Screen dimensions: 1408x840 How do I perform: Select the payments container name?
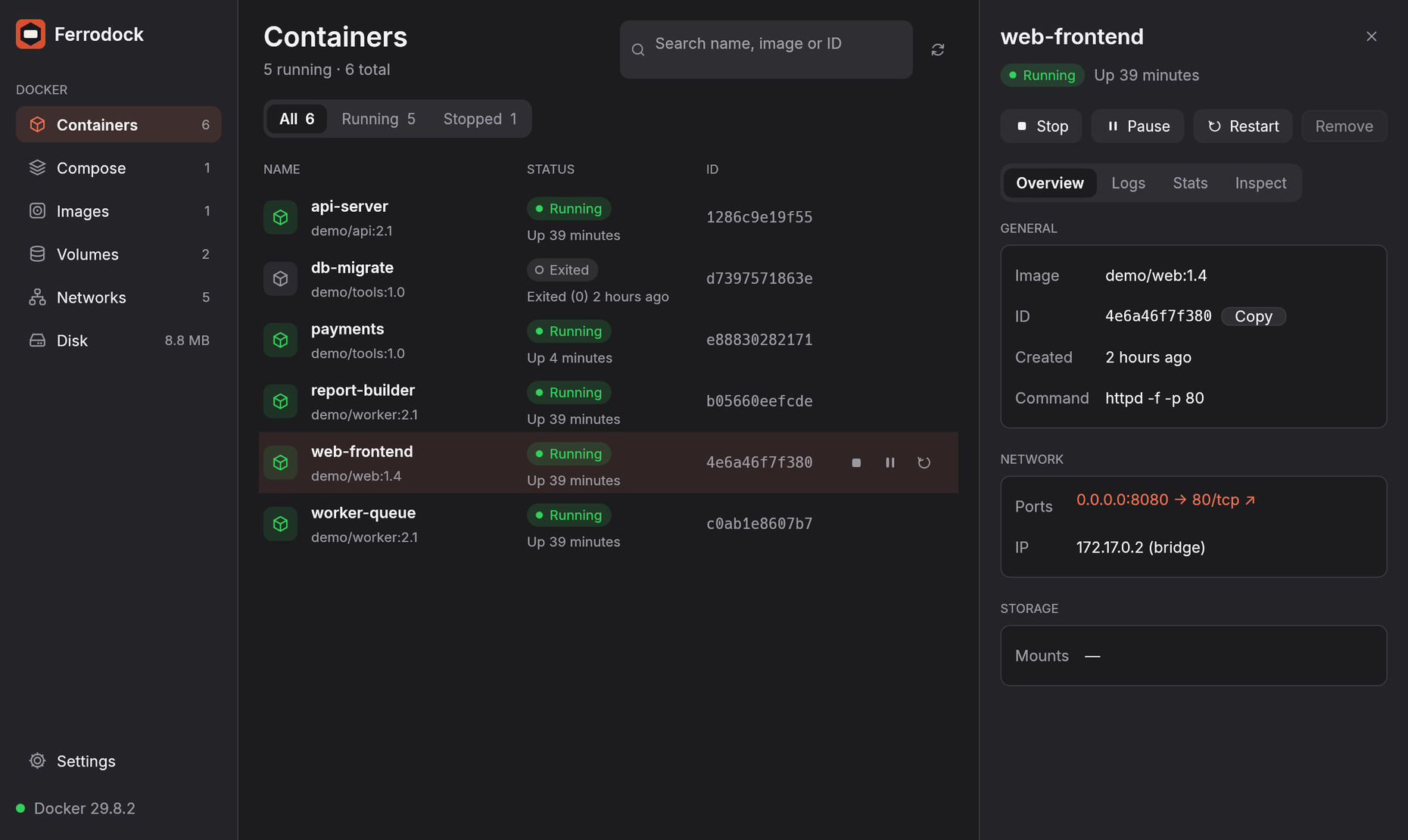click(347, 329)
